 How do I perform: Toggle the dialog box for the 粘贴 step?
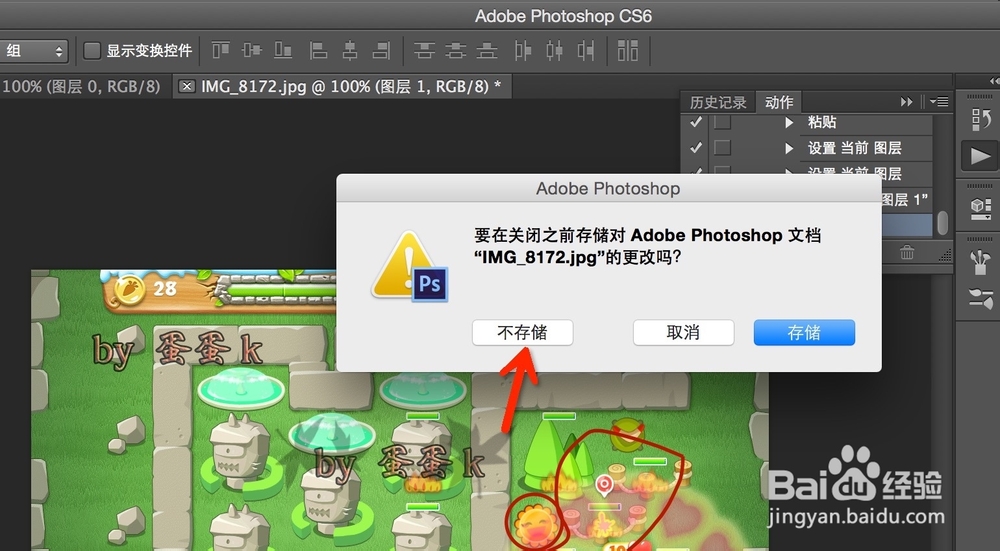tap(722, 122)
